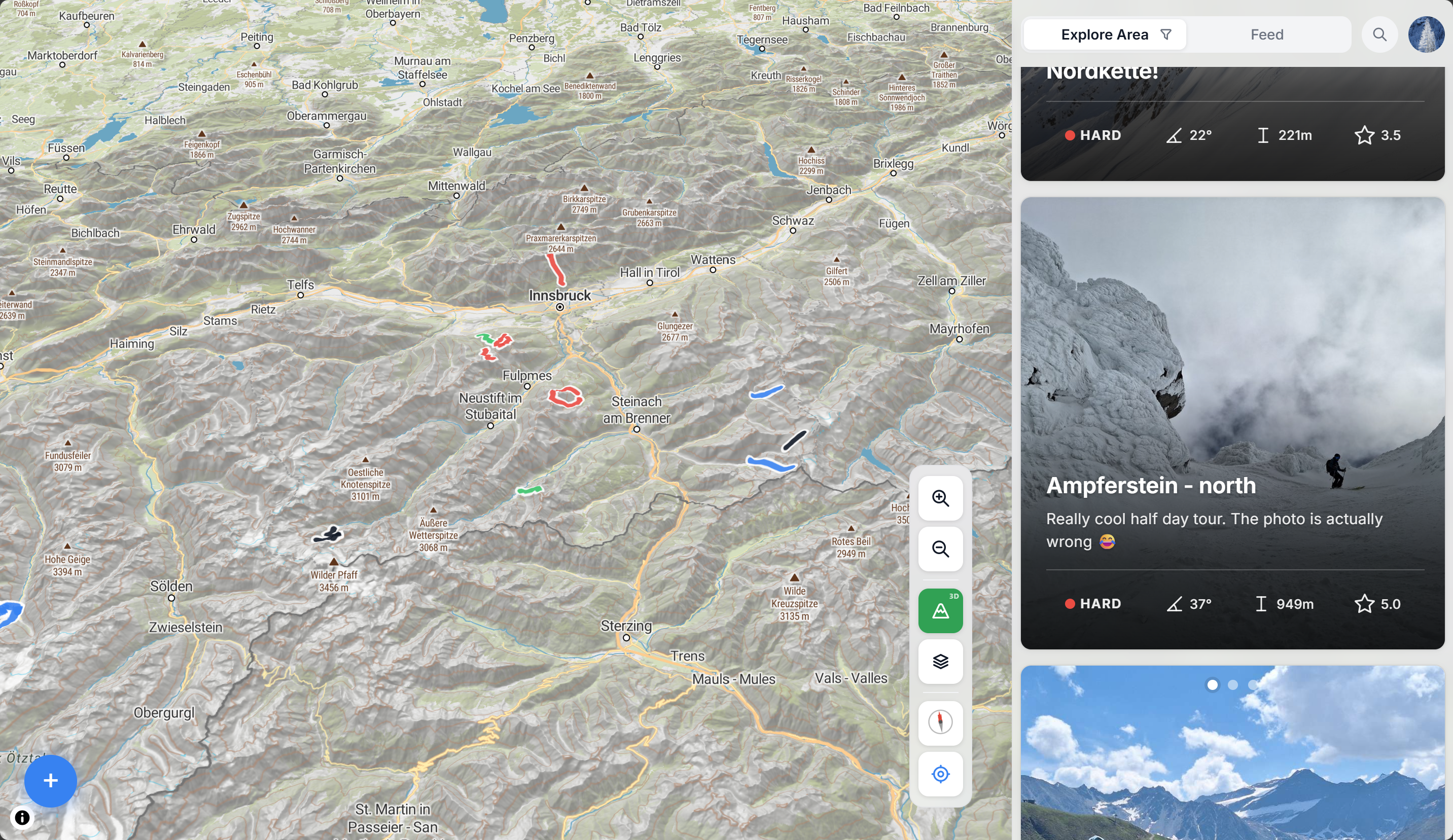The image size is (1453, 840).
Task: Zoom out on the map
Action: (940, 549)
